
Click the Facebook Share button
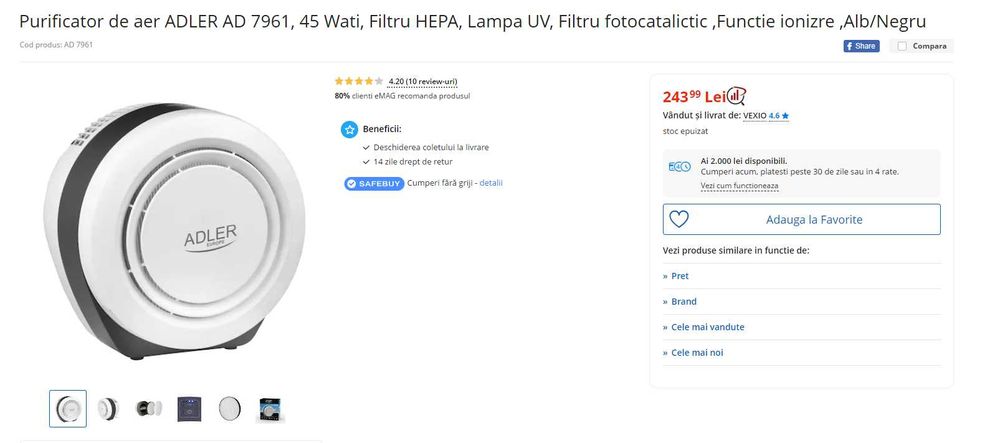pos(861,46)
